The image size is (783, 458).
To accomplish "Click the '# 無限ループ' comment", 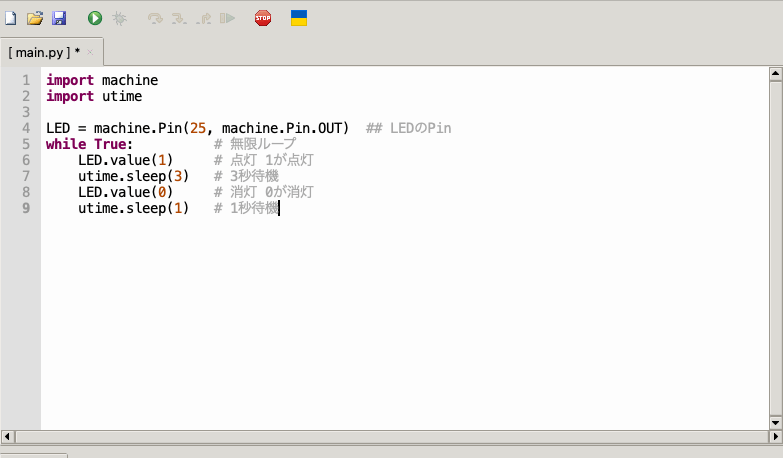I will pos(255,144).
